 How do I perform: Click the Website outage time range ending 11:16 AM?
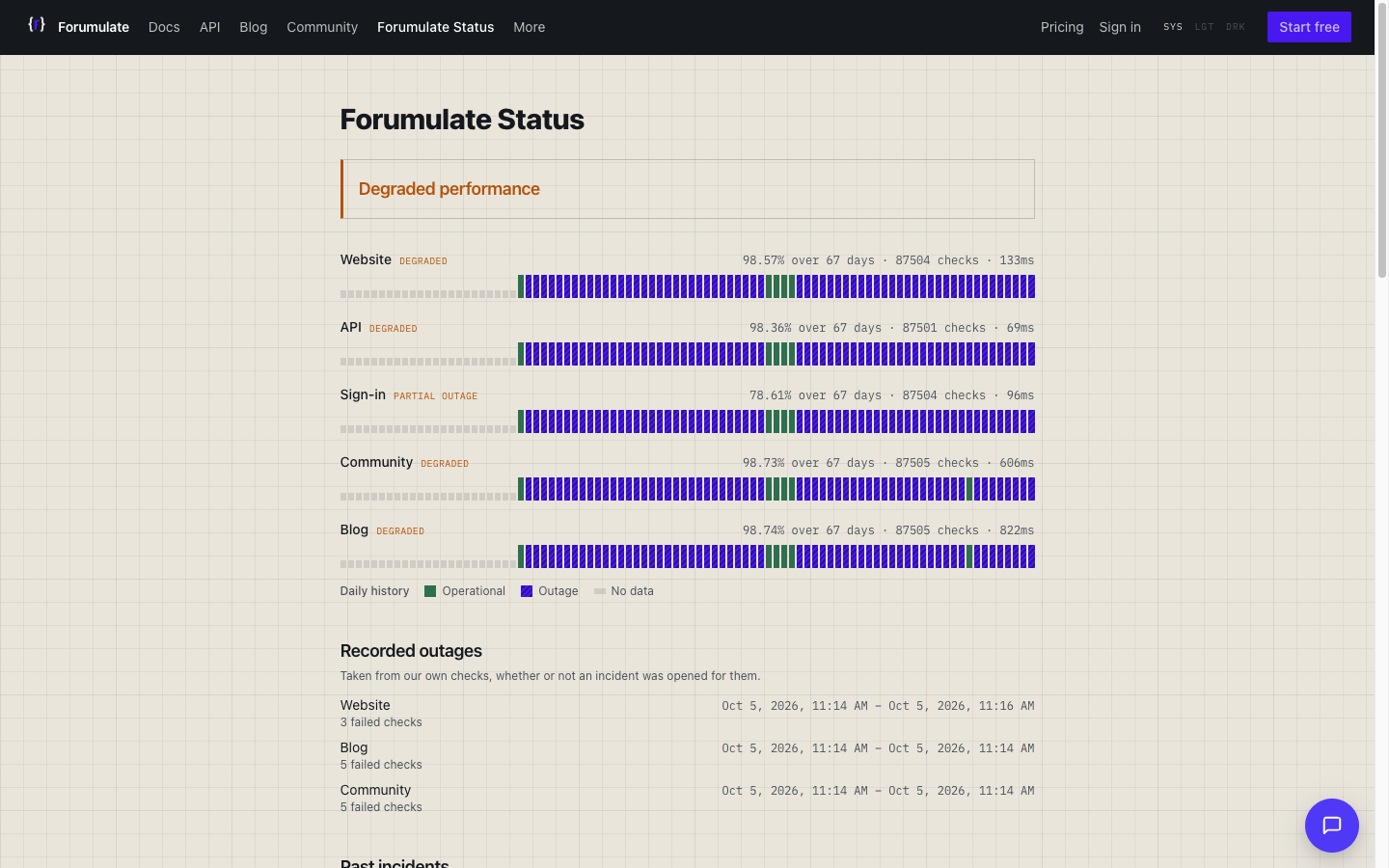pyautogui.click(x=878, y=706)
